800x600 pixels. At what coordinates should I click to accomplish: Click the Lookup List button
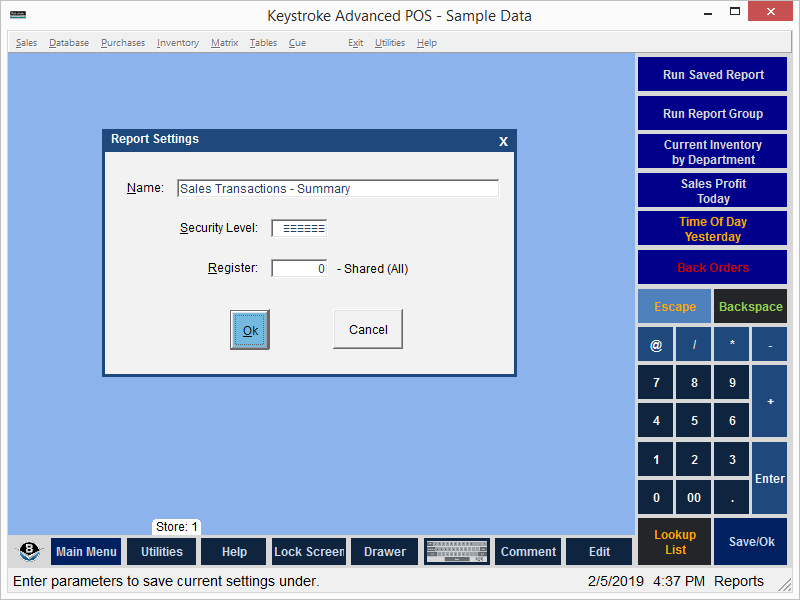pos(675,542)
